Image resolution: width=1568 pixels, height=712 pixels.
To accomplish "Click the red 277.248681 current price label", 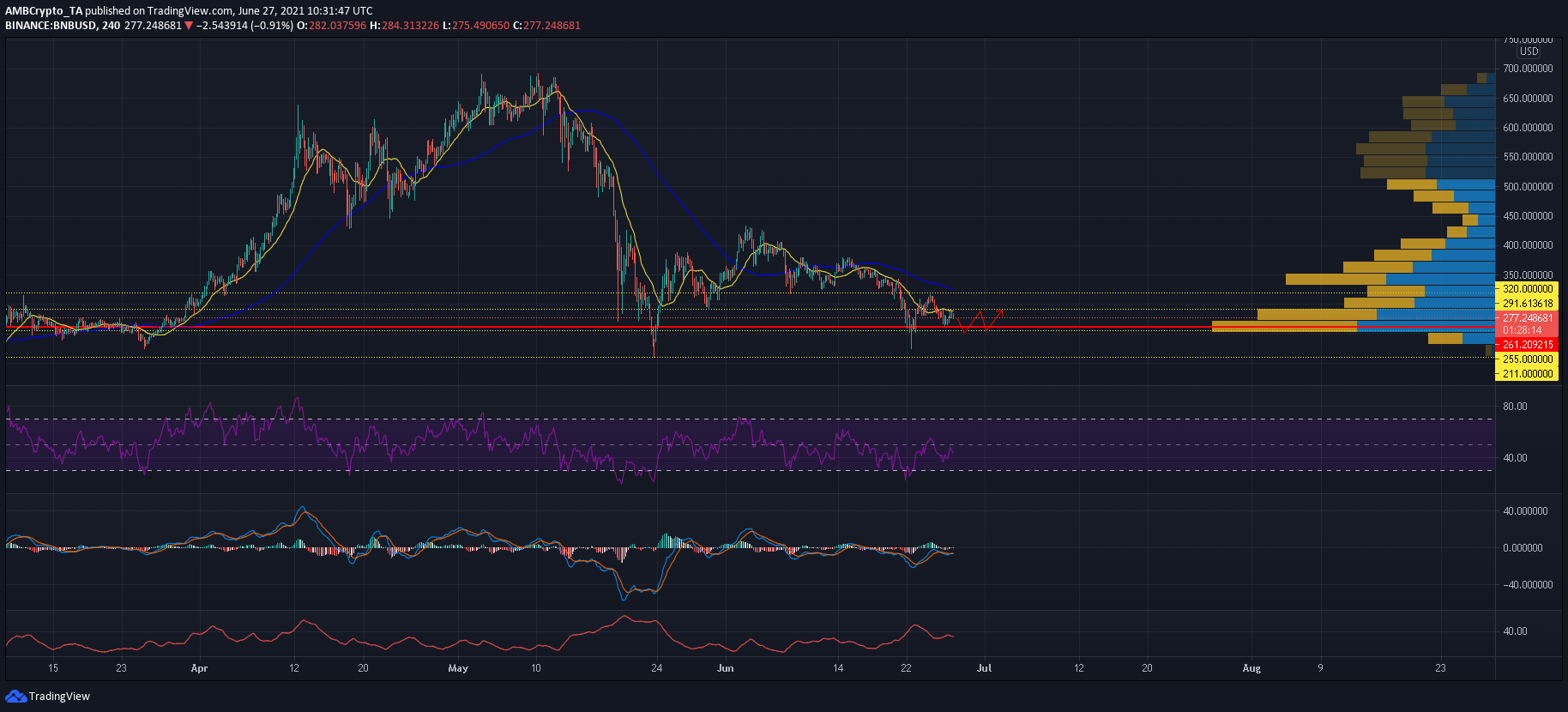I will tap(1527, 318).
